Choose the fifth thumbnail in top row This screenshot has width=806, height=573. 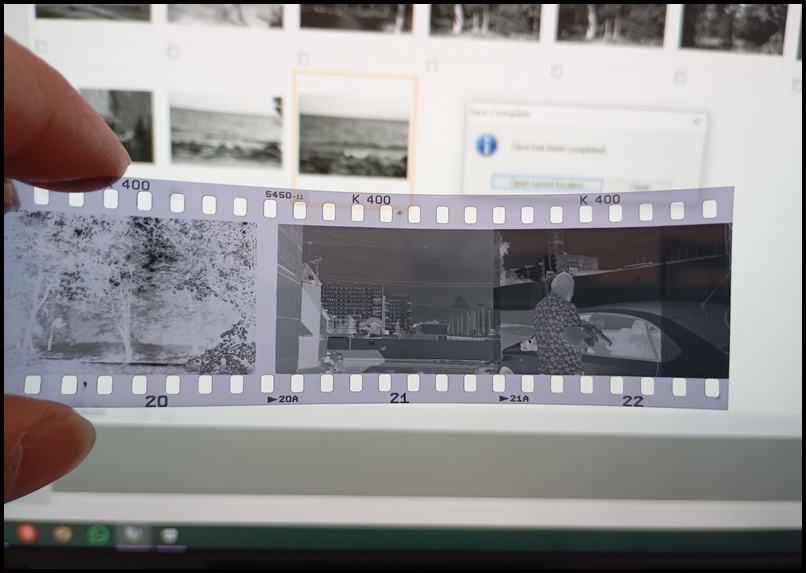[611, 22]
